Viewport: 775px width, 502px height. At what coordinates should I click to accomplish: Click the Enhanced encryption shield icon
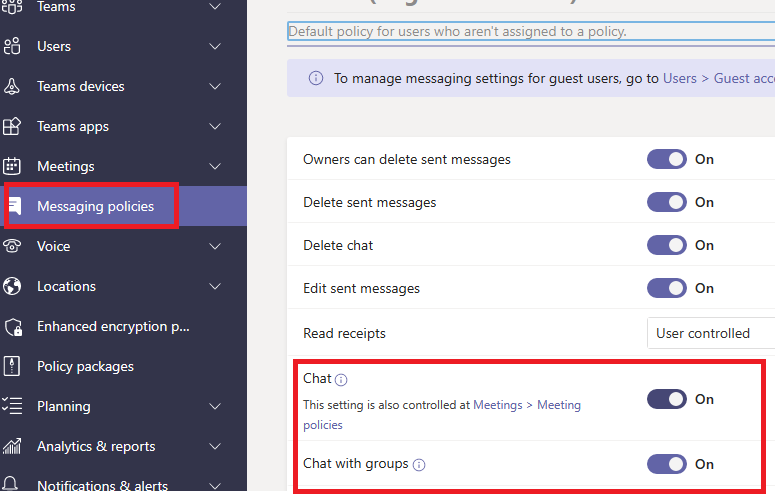click(13, 327)
